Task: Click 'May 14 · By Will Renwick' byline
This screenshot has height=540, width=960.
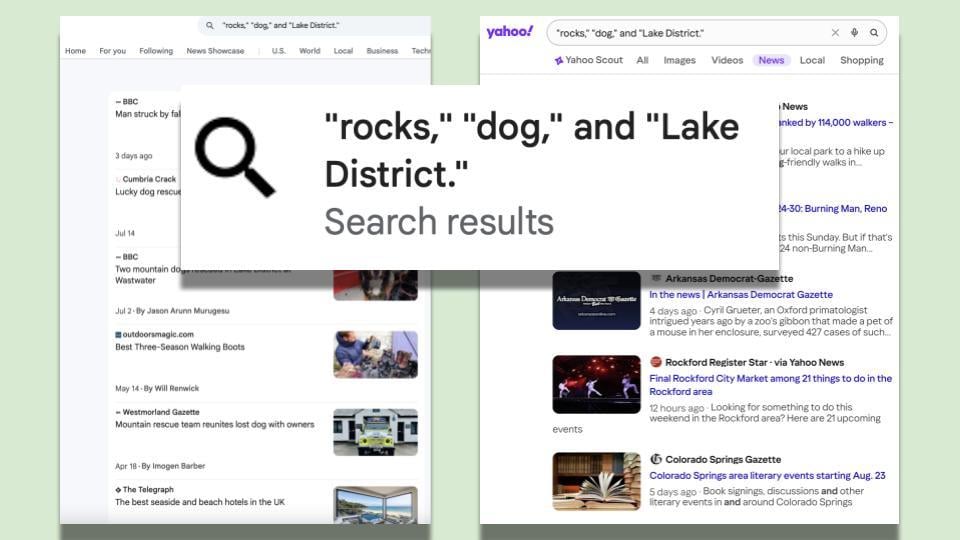Action: pyautogui.click(x=157, y=388)
